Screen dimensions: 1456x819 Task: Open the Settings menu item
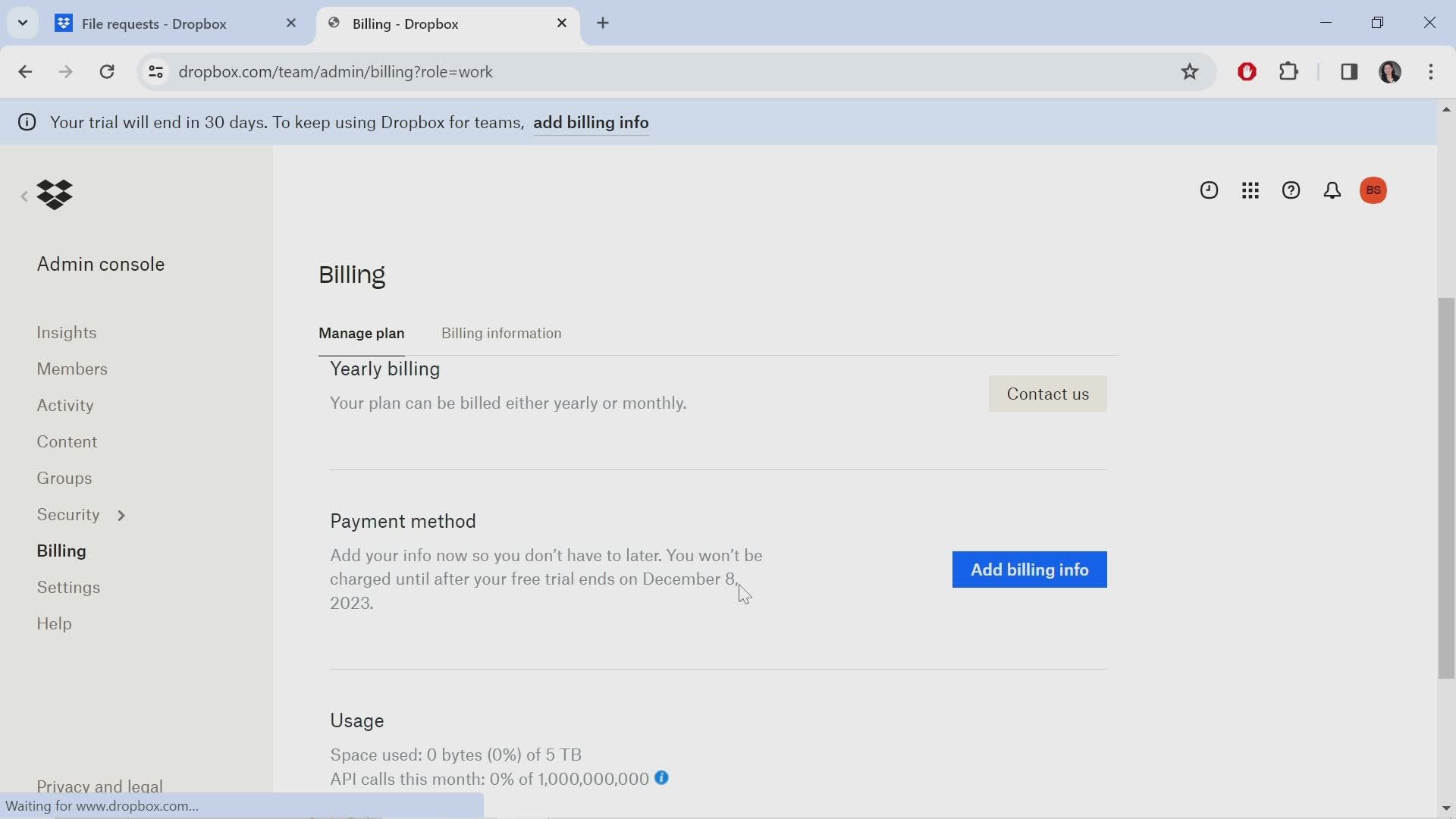(x=68, y=587)
